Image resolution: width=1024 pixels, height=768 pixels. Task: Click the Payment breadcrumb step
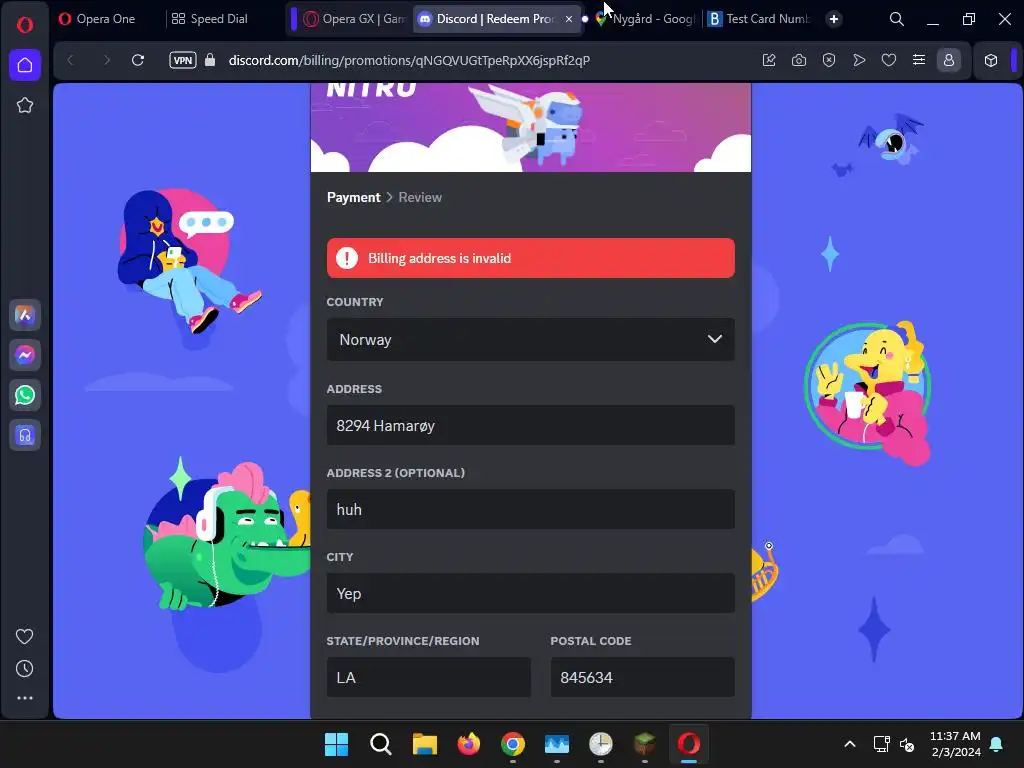pos(353,197)
